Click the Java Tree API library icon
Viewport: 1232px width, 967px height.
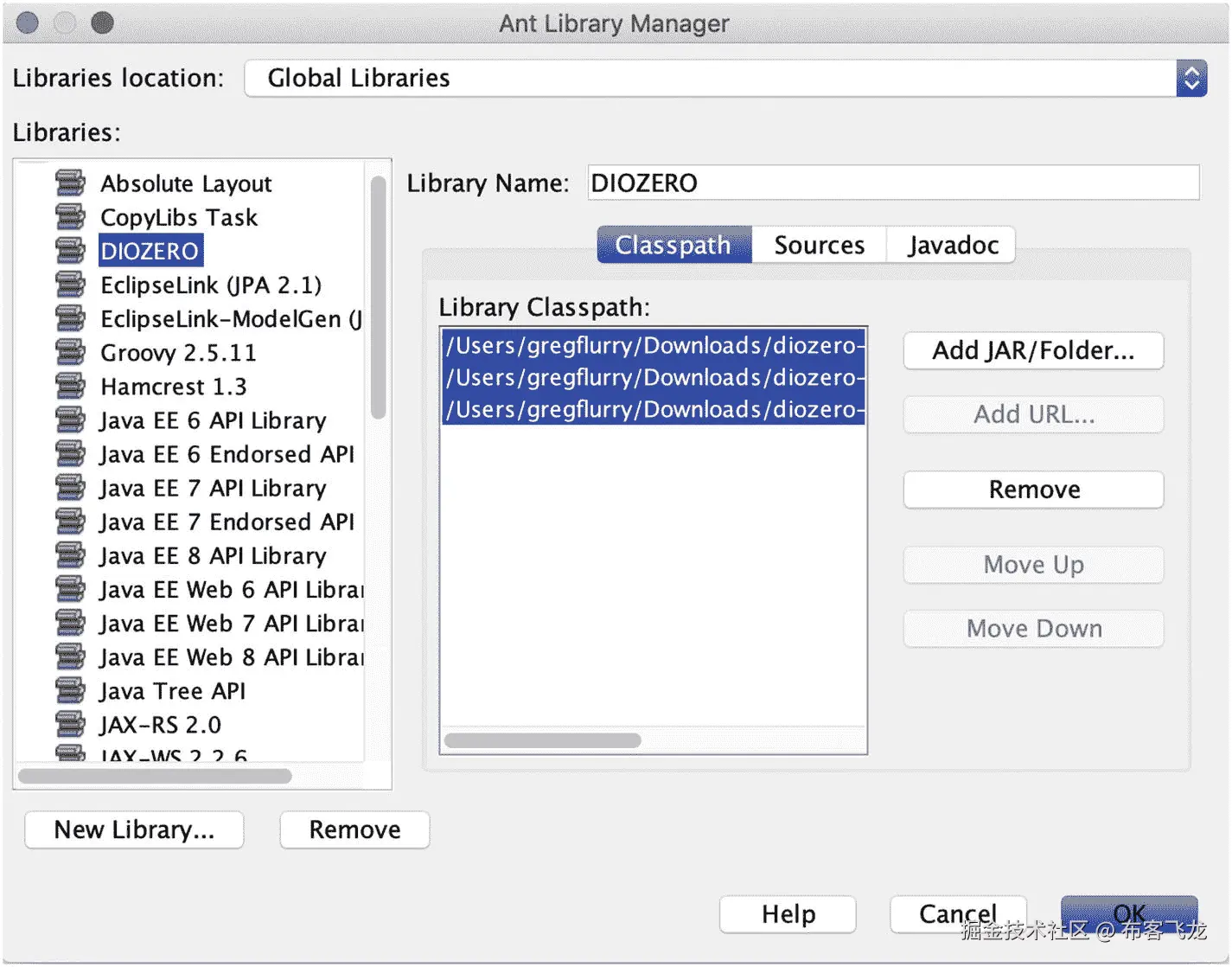pyautogui.click(x=70, y=691)
